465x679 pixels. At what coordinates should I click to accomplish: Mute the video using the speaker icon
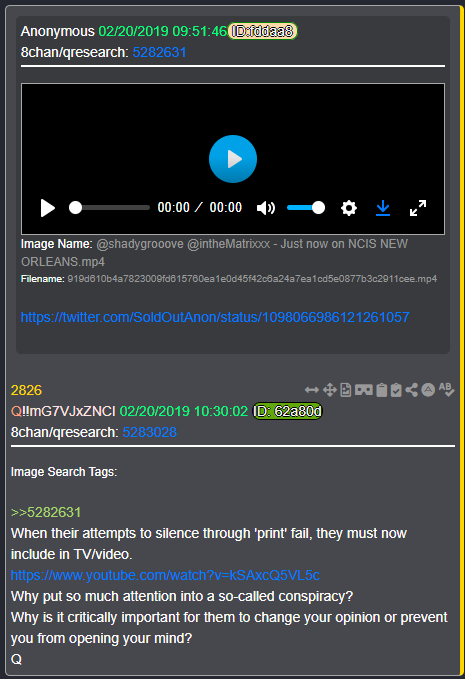pos(266,208)
